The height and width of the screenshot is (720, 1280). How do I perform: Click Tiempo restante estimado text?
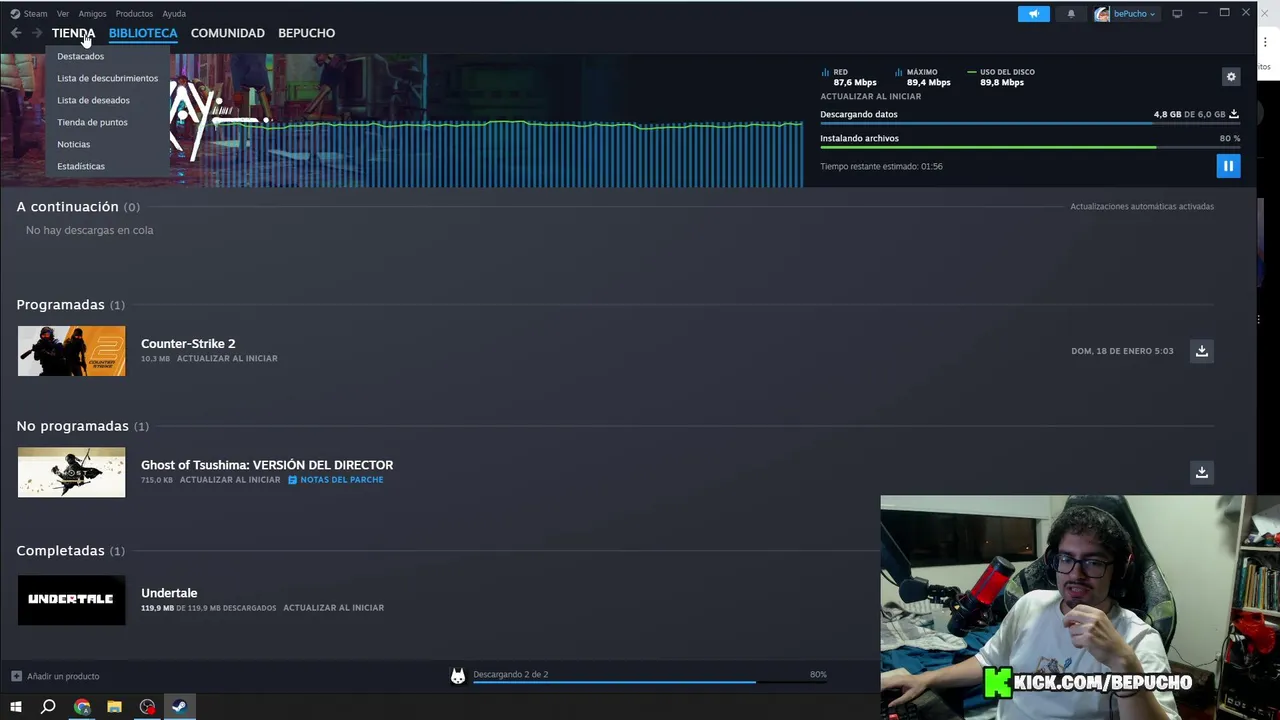(881, 166)
